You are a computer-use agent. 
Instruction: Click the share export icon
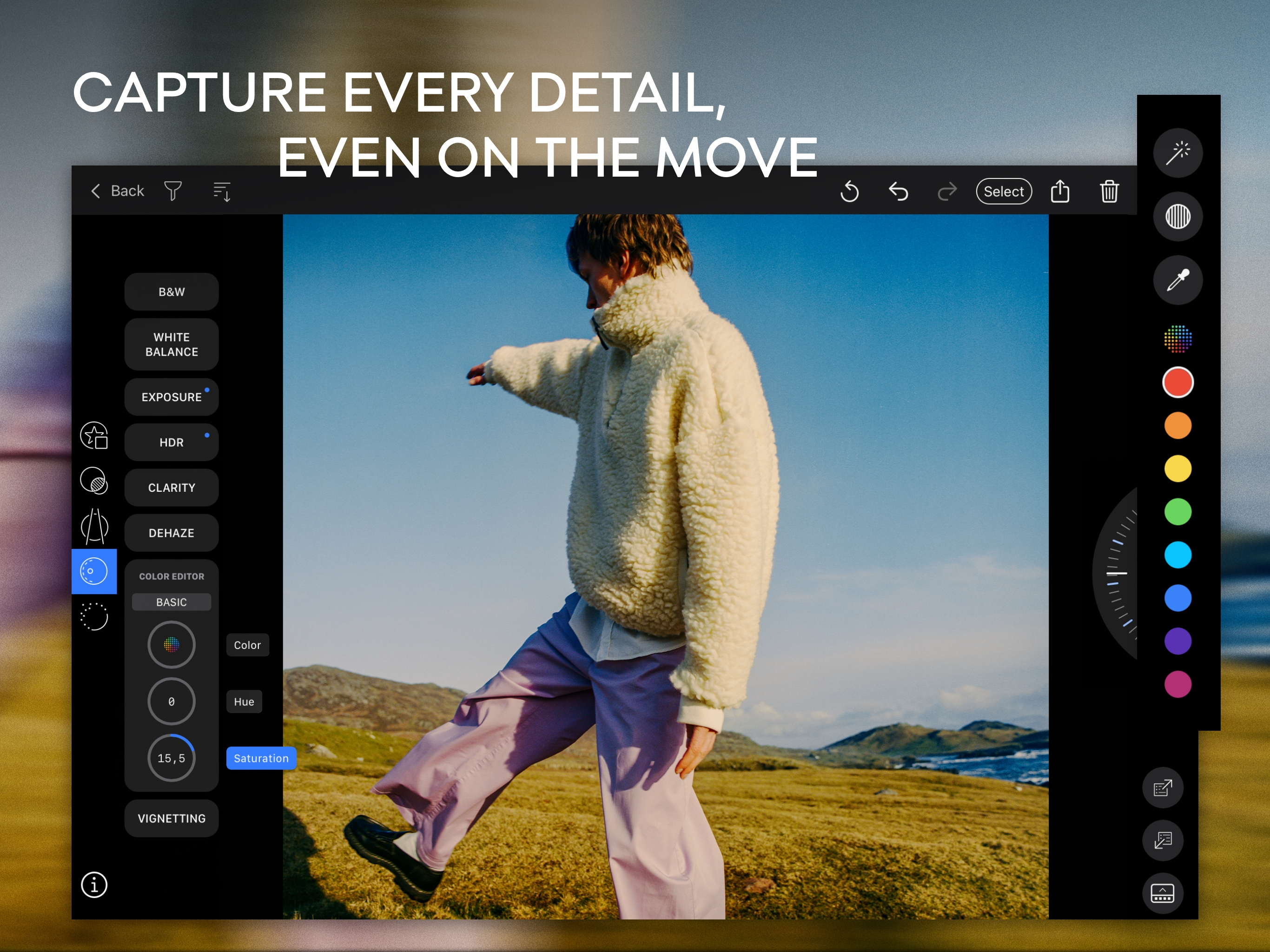[1060, 191]
